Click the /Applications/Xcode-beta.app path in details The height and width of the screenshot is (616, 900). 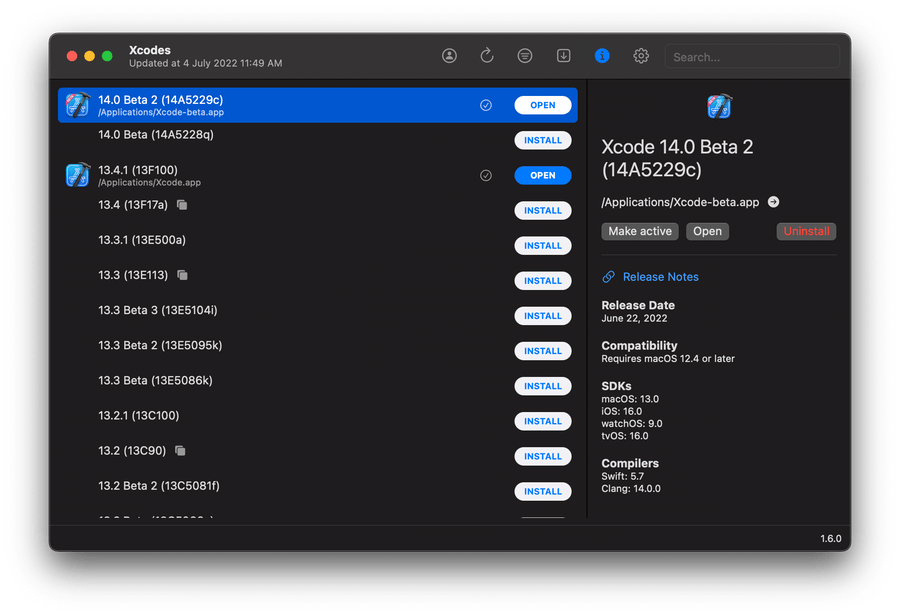pyautogui.click(x=680, y=202)
